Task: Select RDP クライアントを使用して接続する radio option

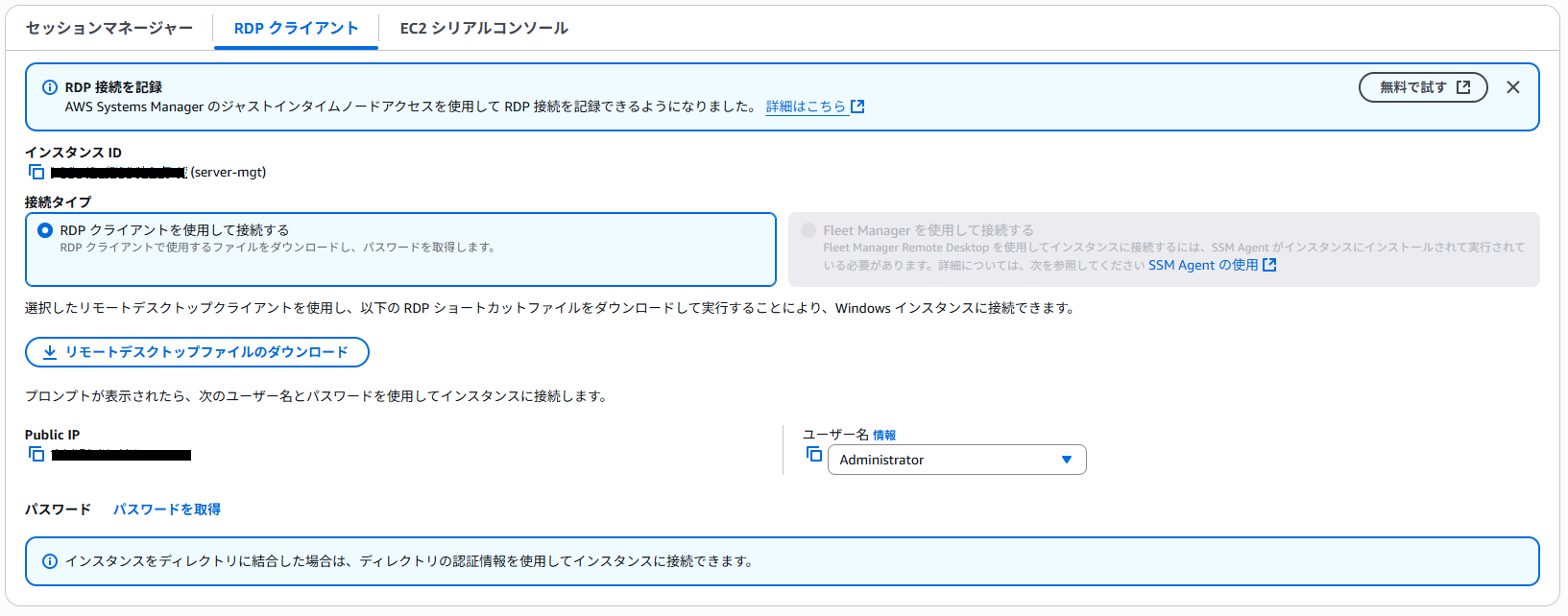Action: (x=45, y=230)
